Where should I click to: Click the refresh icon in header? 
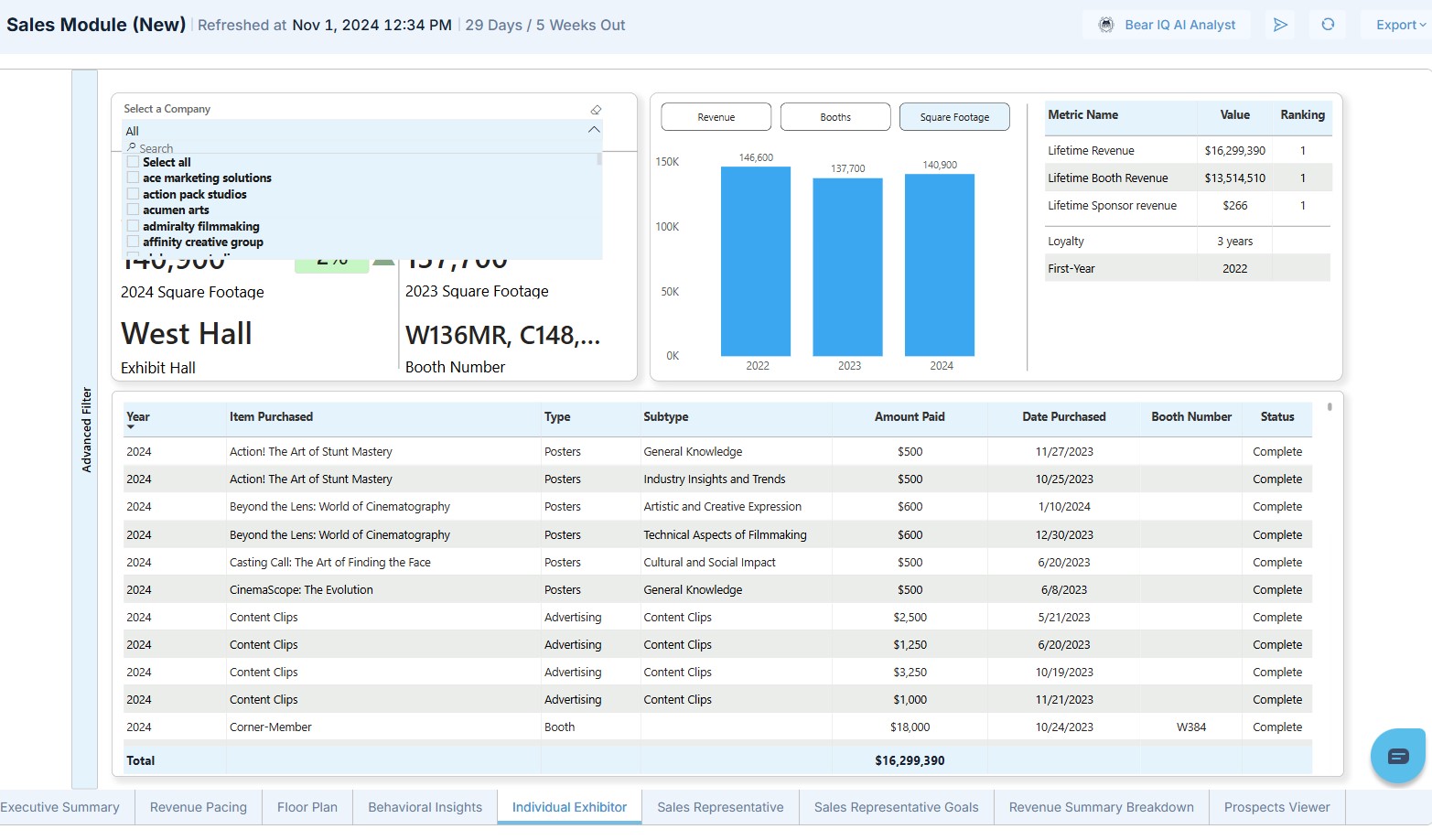click(1328, 25)
